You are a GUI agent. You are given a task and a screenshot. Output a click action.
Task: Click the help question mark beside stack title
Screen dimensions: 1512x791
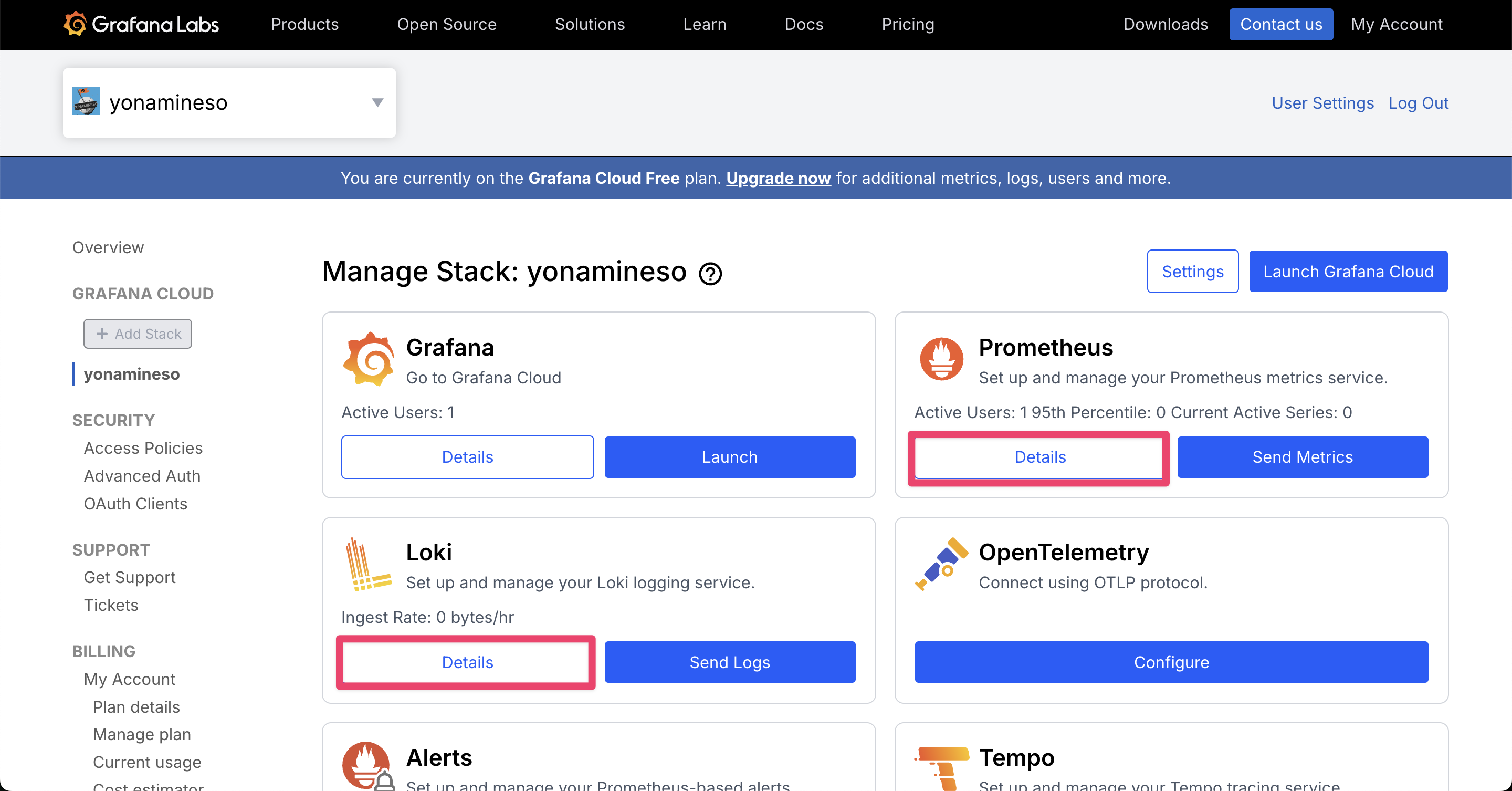[710, 274]
